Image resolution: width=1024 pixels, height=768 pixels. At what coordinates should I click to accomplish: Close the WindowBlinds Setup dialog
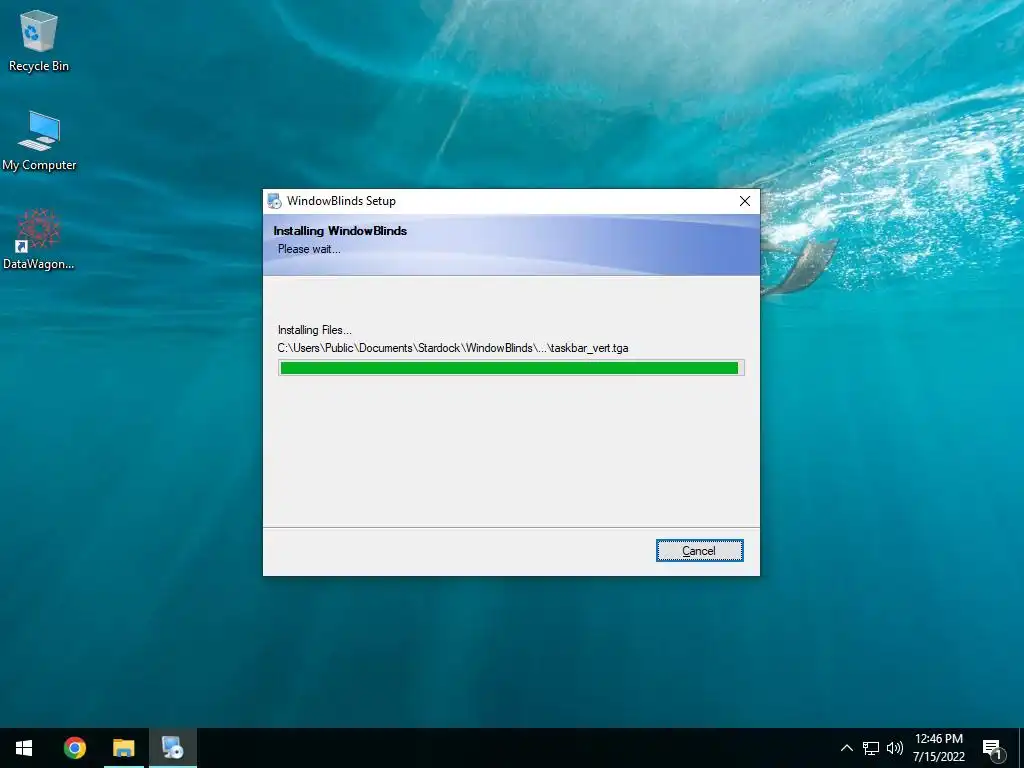coord(744,201)
